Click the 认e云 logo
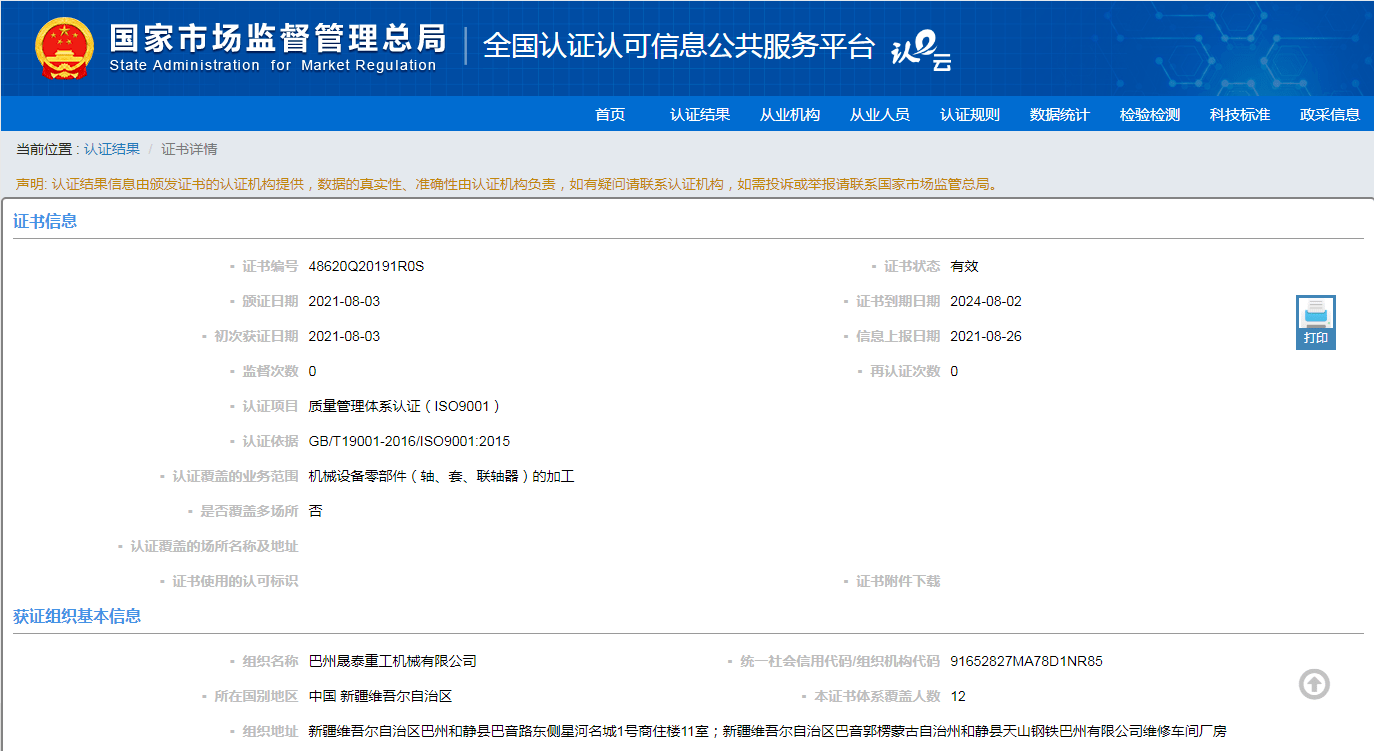The image size is (1374, 751). point(920,50)
